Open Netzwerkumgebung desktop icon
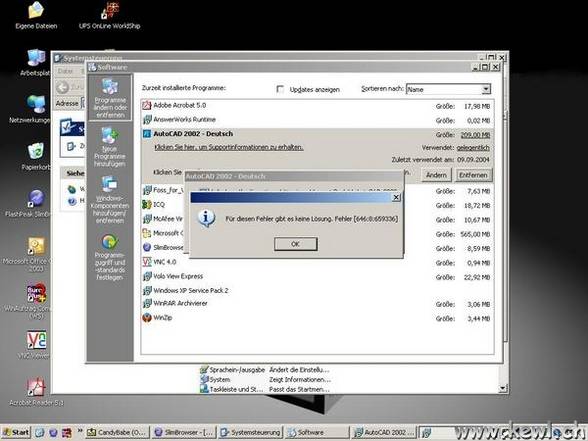 click(x=35, y=110)
